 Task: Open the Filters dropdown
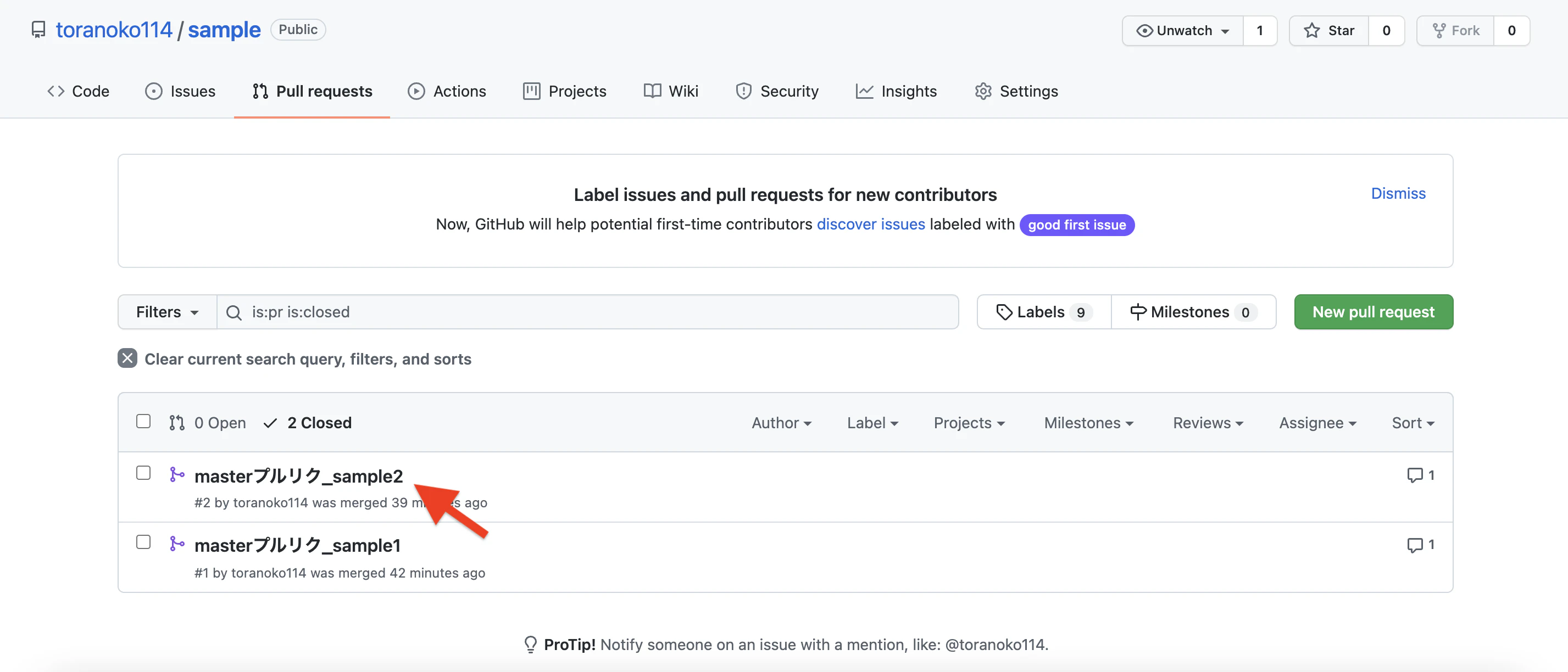168,312
